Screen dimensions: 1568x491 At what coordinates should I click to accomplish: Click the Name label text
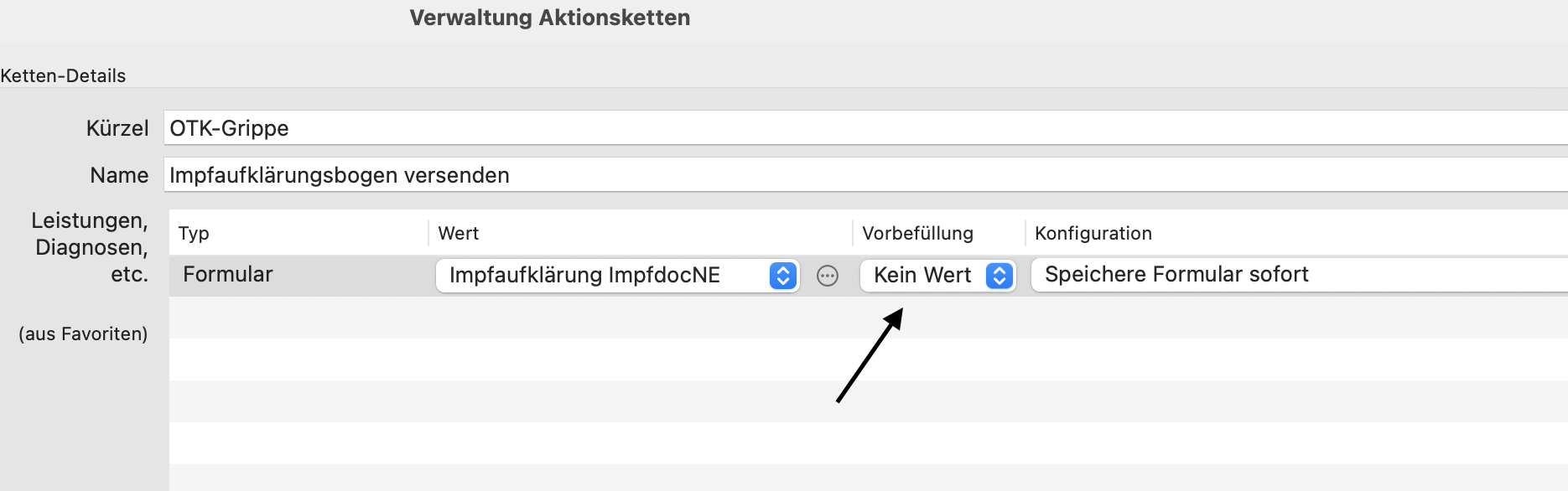pos(119,175)
